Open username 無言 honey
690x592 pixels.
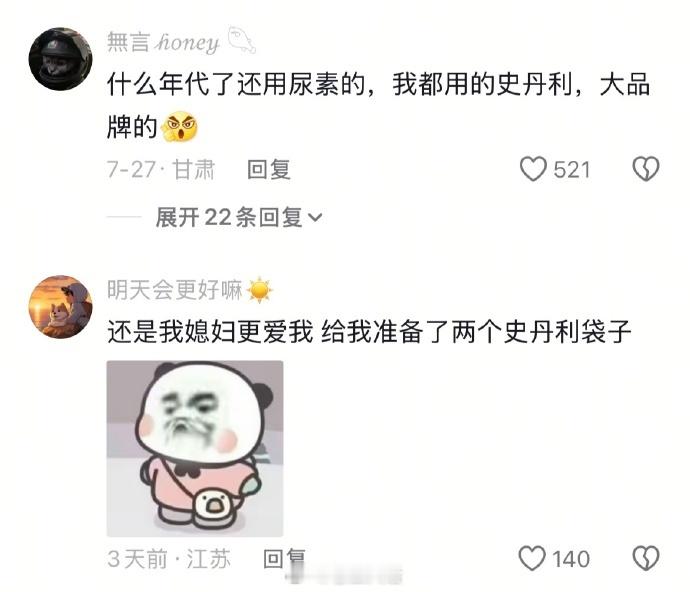[163, 42]
